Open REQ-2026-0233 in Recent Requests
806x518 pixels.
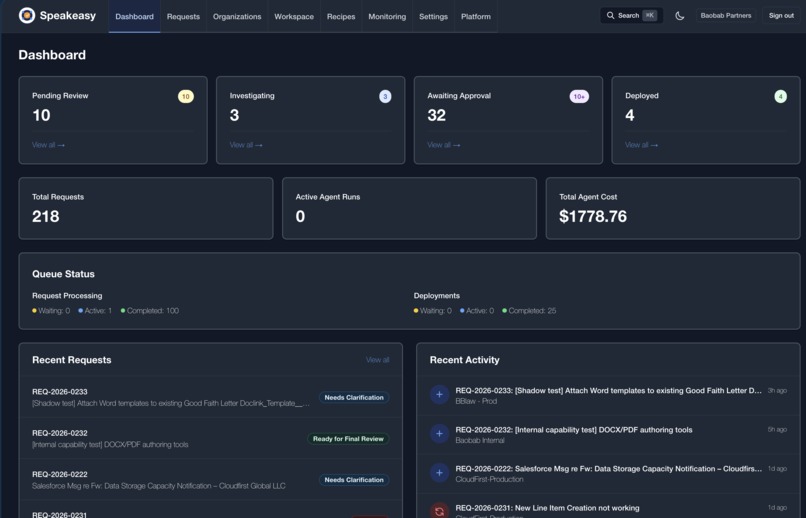pos(210,397)
